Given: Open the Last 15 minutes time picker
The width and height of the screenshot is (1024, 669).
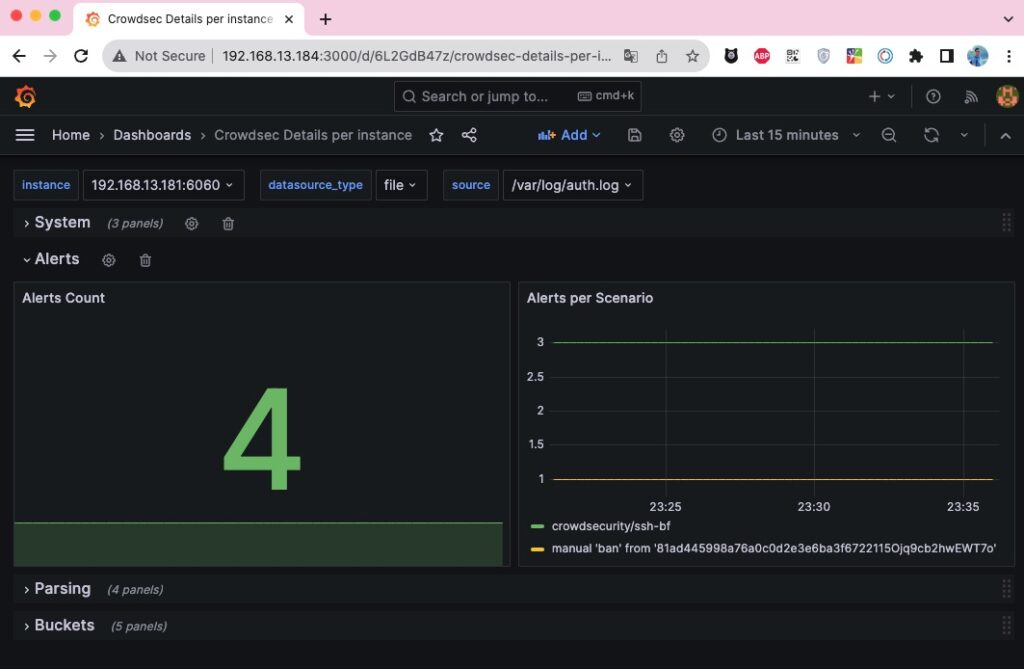Looking at the screenshot, I should (786, 135).
